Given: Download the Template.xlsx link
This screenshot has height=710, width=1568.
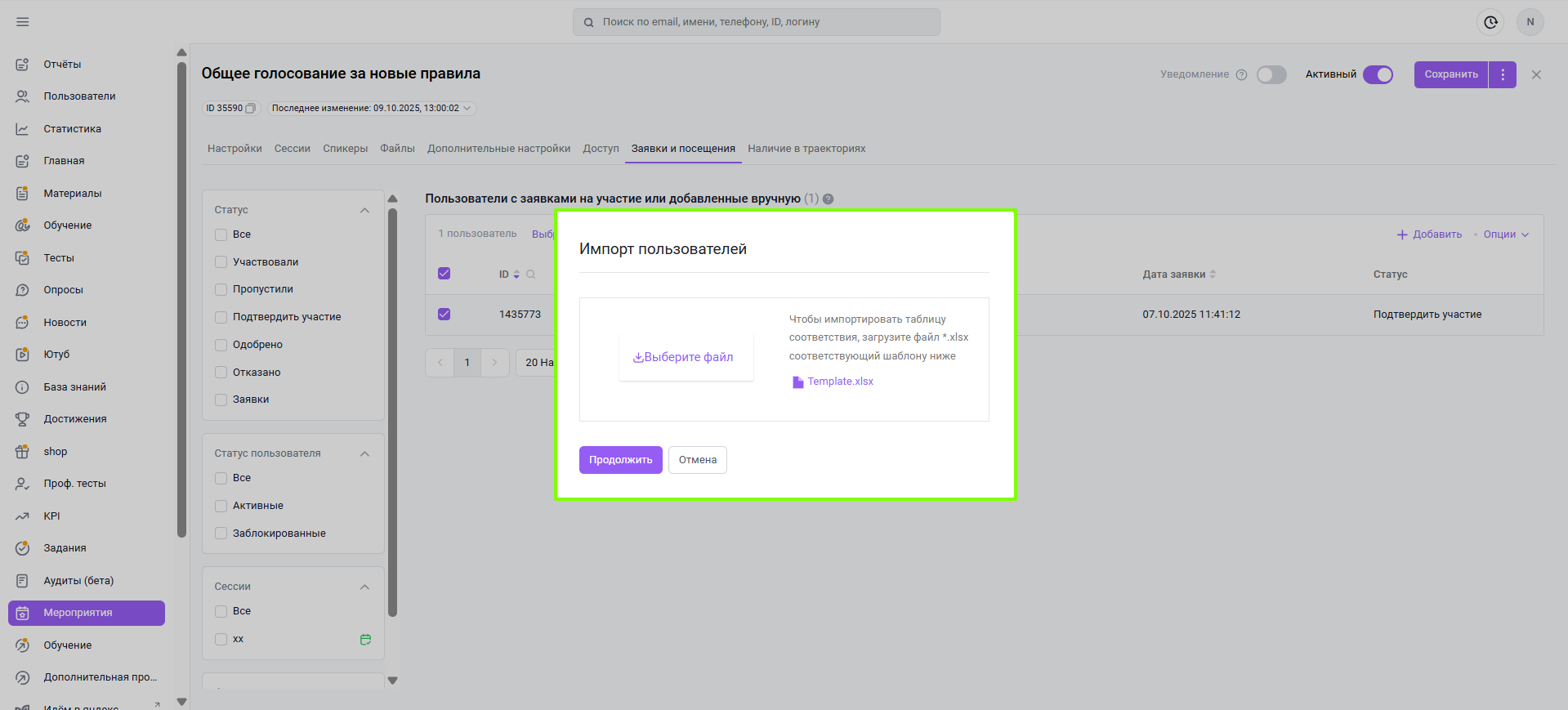Looking at the screenshot, I should coord(833,382).
